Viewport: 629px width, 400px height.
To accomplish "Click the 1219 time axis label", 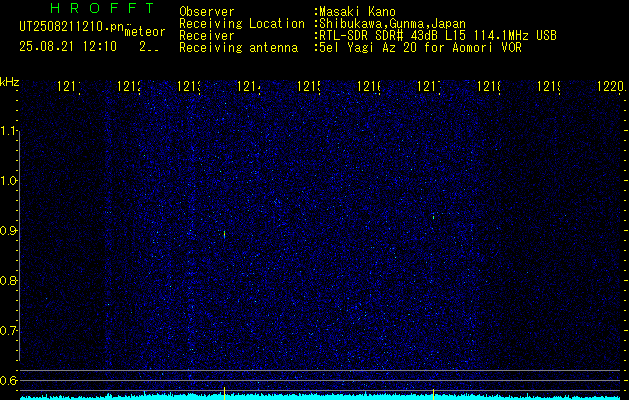I will tap(549, 86).
